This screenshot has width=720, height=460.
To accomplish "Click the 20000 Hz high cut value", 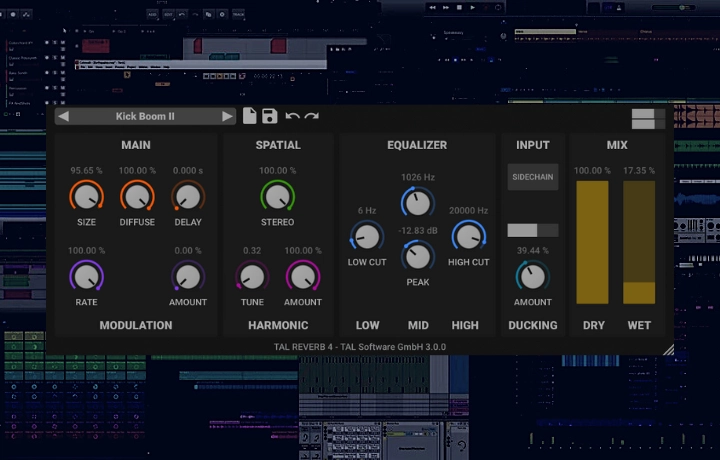I will pos(468,210).
